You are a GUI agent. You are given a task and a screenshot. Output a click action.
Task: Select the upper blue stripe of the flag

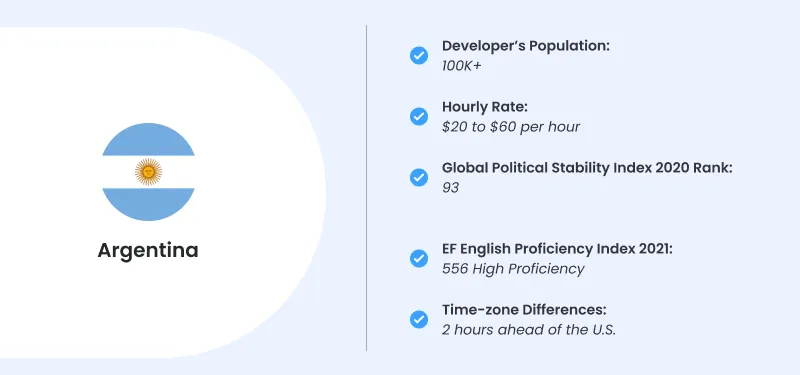[x=148, y=139]
